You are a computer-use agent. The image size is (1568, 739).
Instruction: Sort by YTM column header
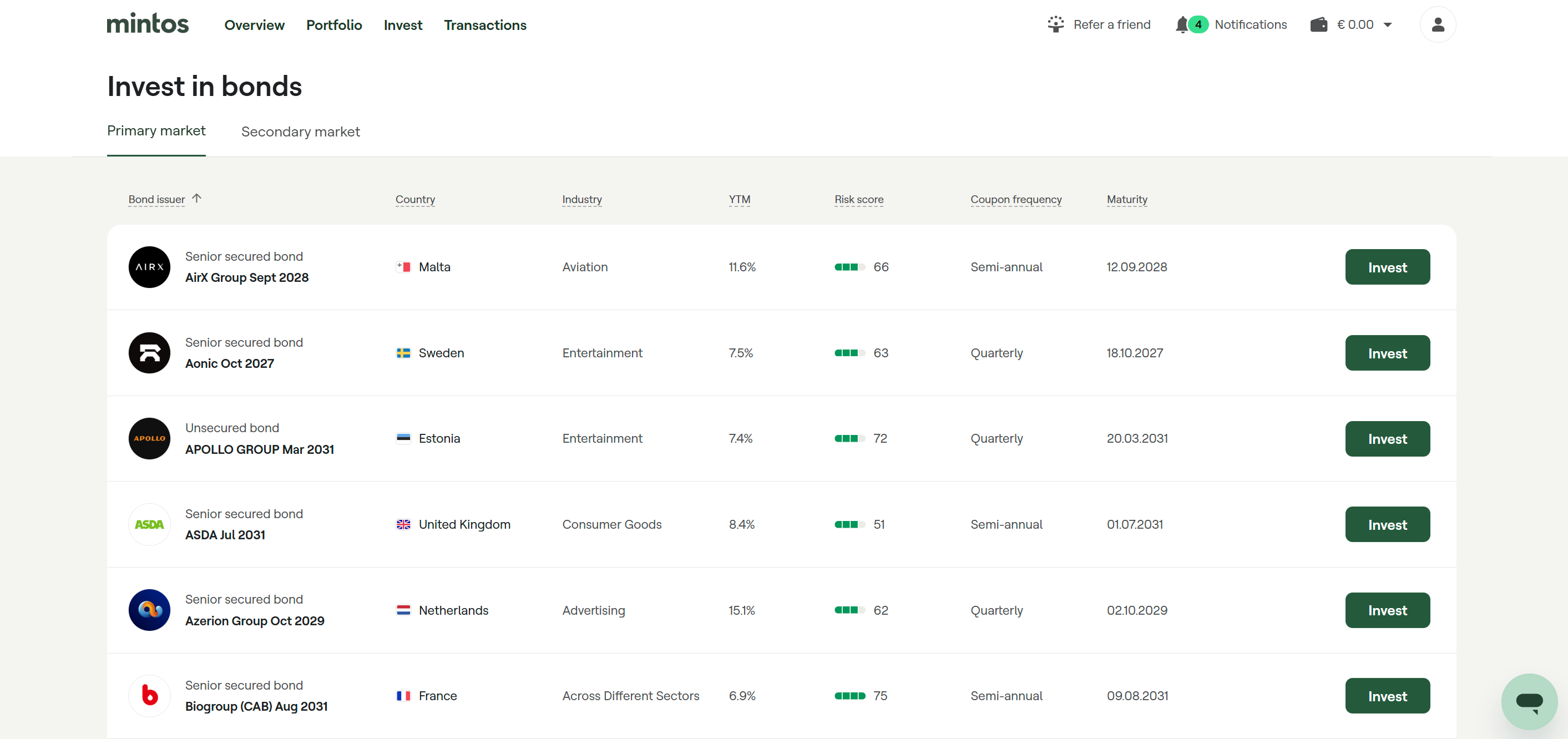739,199
